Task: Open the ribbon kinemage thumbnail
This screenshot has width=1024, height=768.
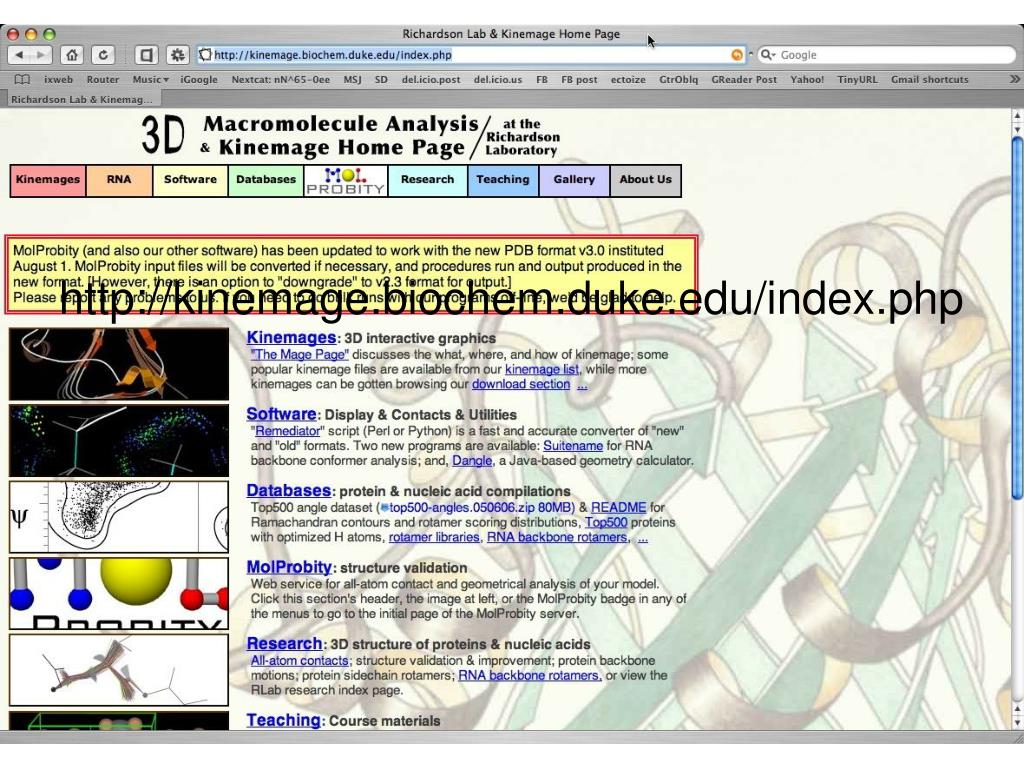Action: pos(119,364)
